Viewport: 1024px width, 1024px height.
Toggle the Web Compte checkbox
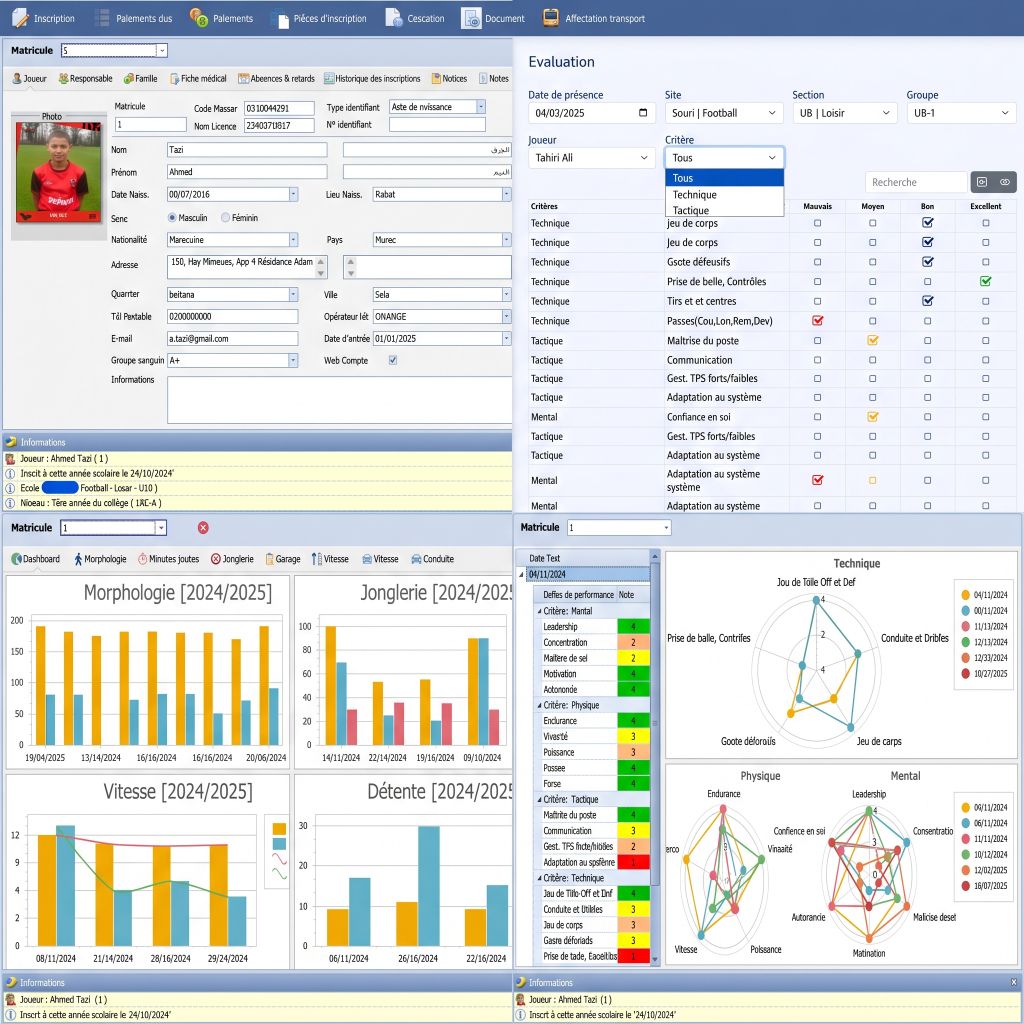[392, 360]
